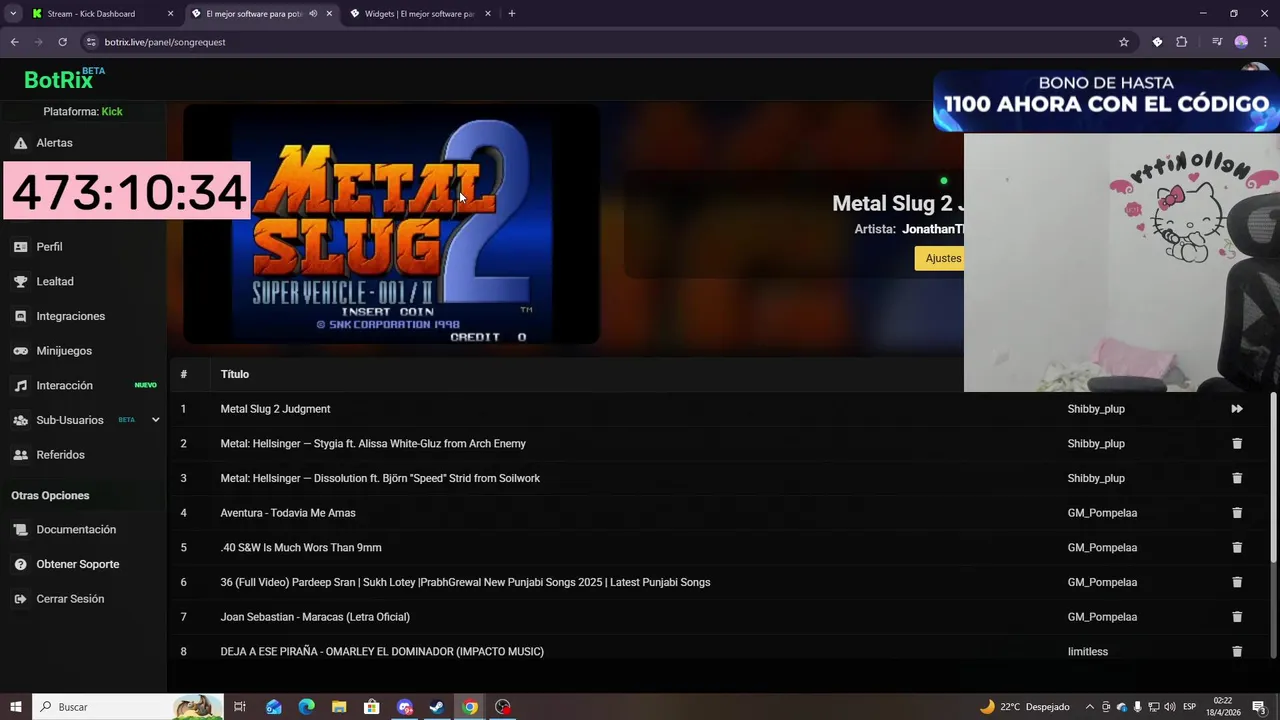The image size is (1280, 720).
Task: Open a new browser tab
Action: tap(512, 14)
